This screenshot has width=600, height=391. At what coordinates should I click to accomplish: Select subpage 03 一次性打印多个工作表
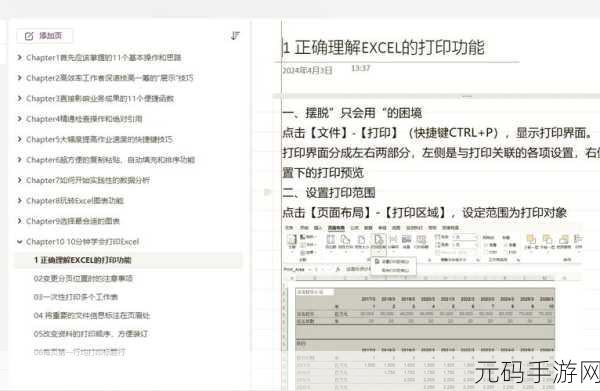[76, 297]
